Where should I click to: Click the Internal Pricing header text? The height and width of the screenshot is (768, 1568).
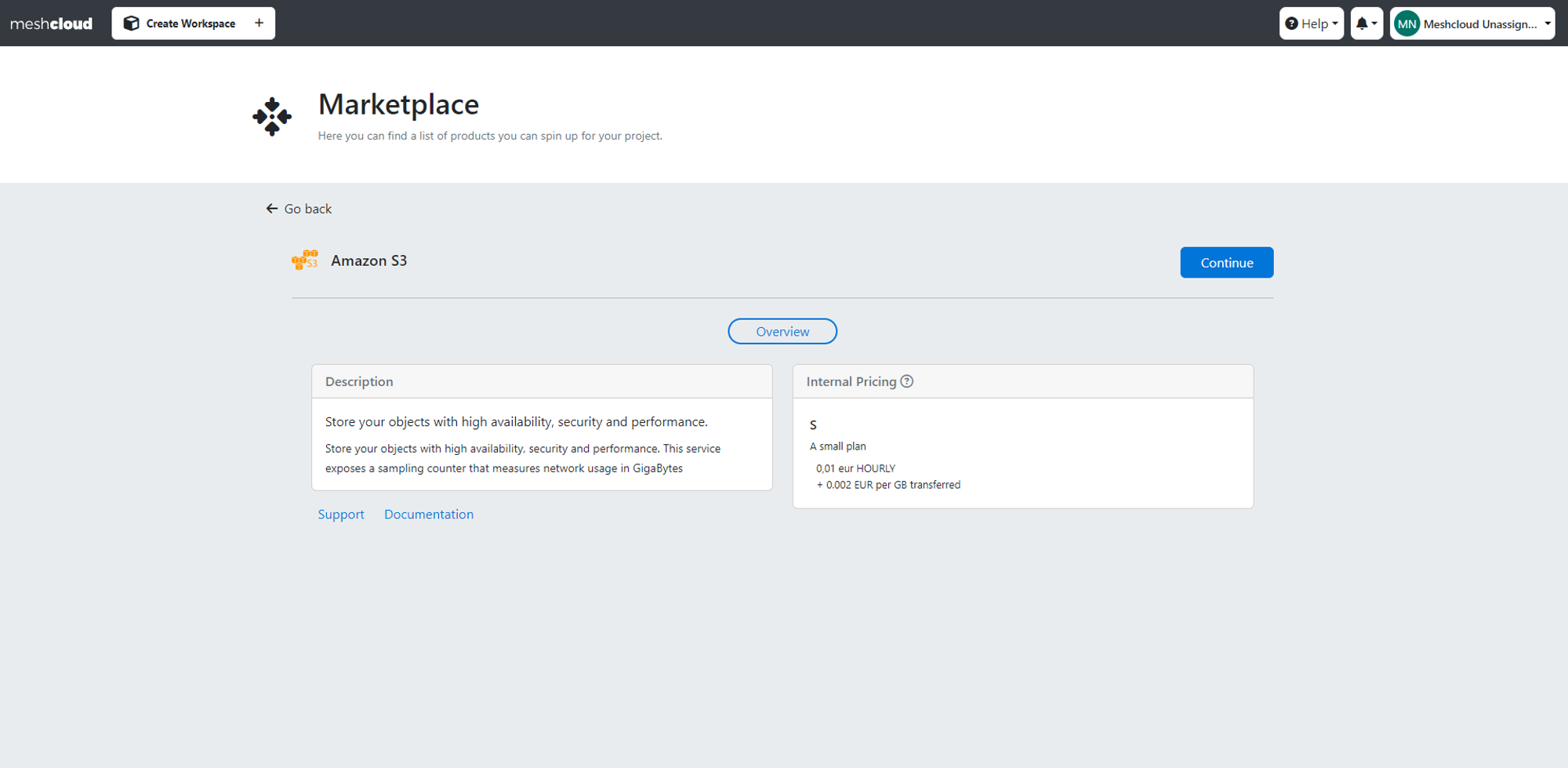point(851,381)
